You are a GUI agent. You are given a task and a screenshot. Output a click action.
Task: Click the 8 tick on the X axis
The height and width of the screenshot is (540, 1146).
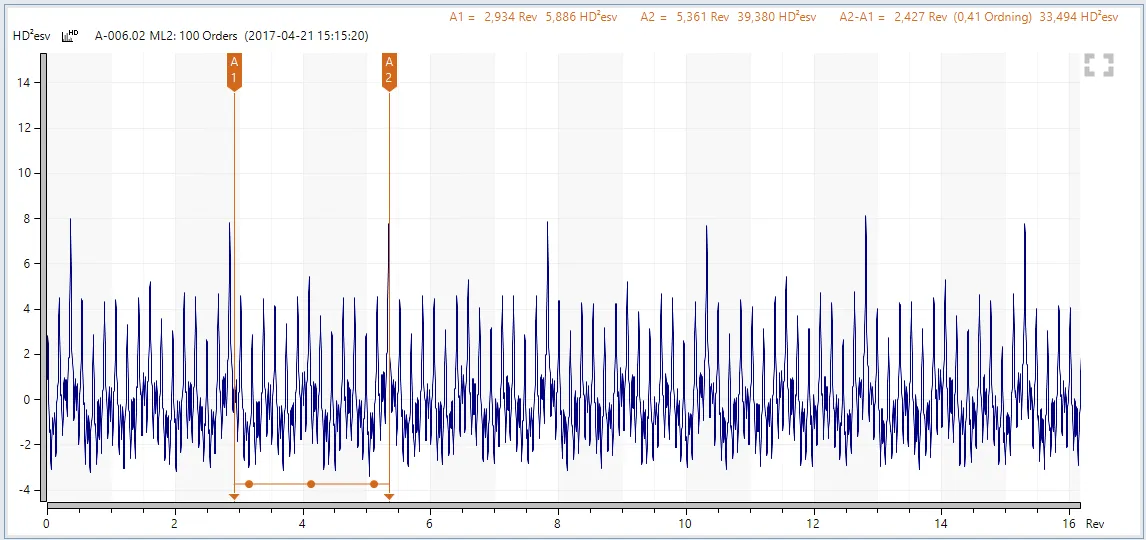(x=557, y=523)
